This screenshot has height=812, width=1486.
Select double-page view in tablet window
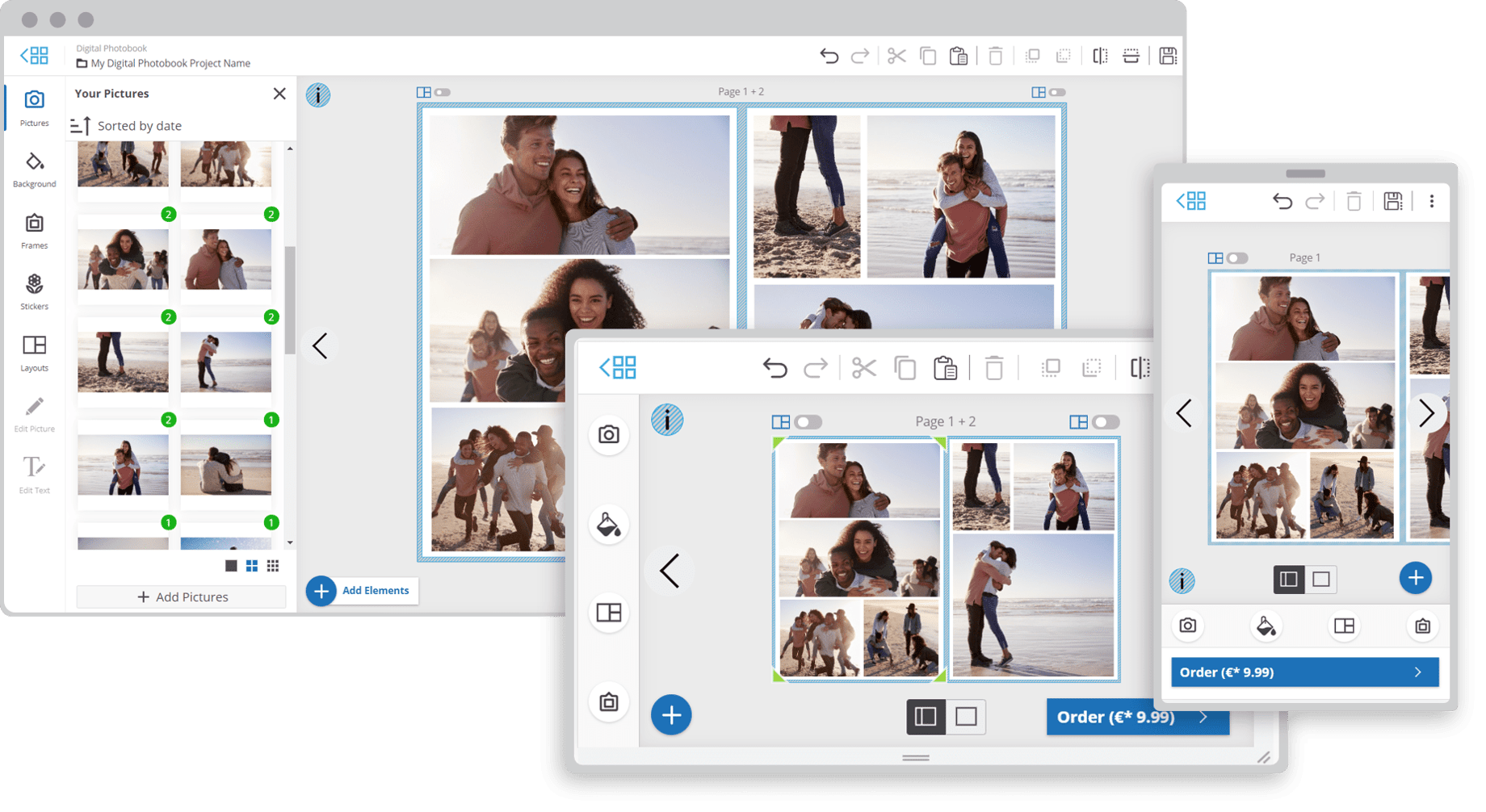[926, 717]
